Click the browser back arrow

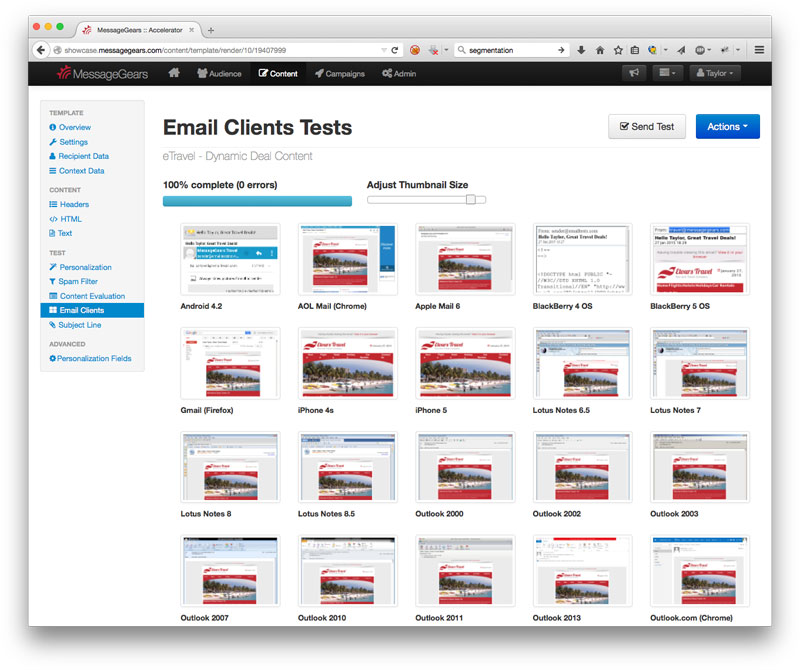coord(42,49)
